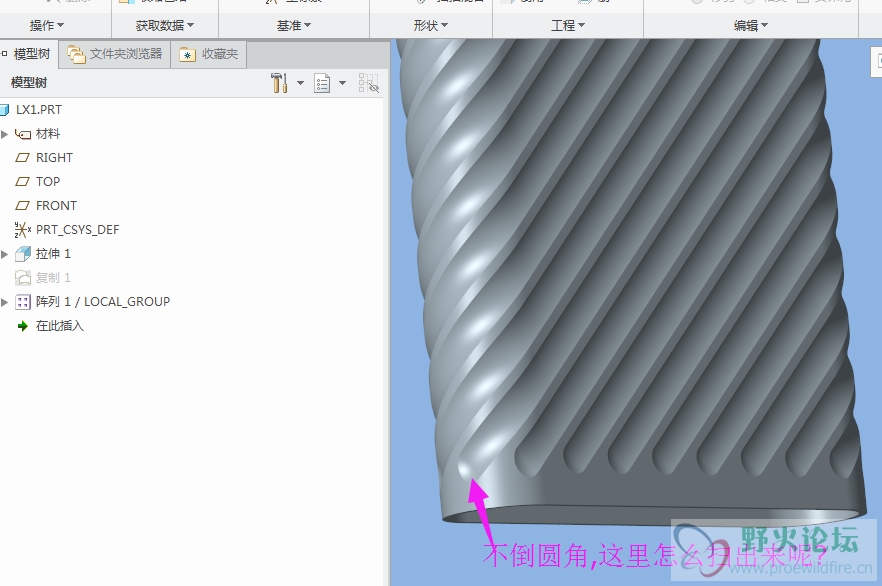Viewport: 882px width, 586px height.
Task: Select the 拉伸 1 extrude feature
Action: pos(53,254)
